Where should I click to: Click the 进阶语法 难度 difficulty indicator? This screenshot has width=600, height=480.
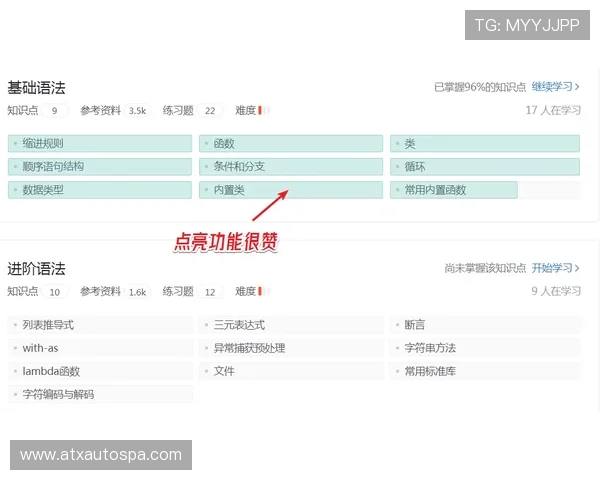click(264, 291)
